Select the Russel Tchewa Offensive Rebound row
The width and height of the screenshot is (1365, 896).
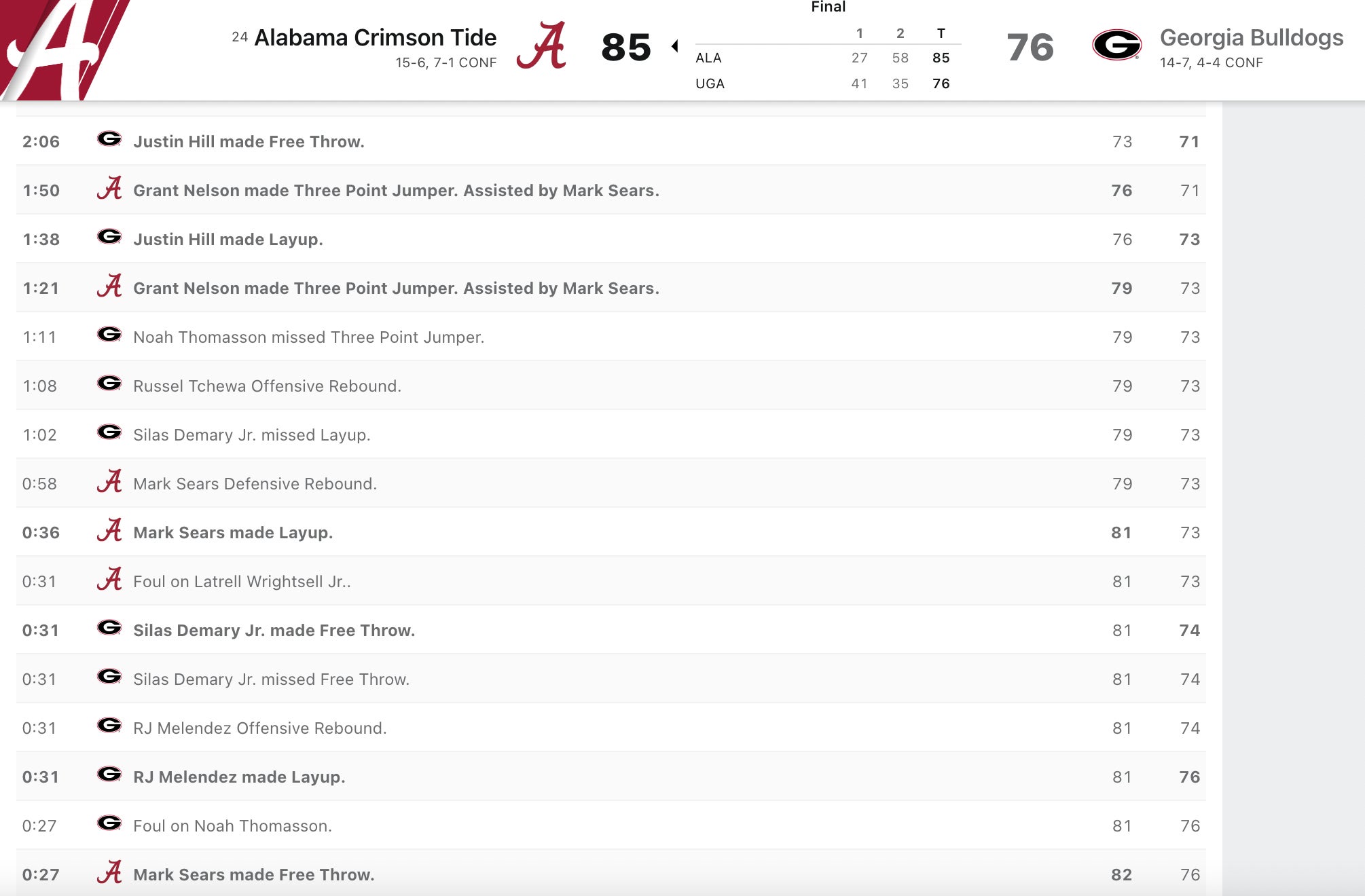267,386
